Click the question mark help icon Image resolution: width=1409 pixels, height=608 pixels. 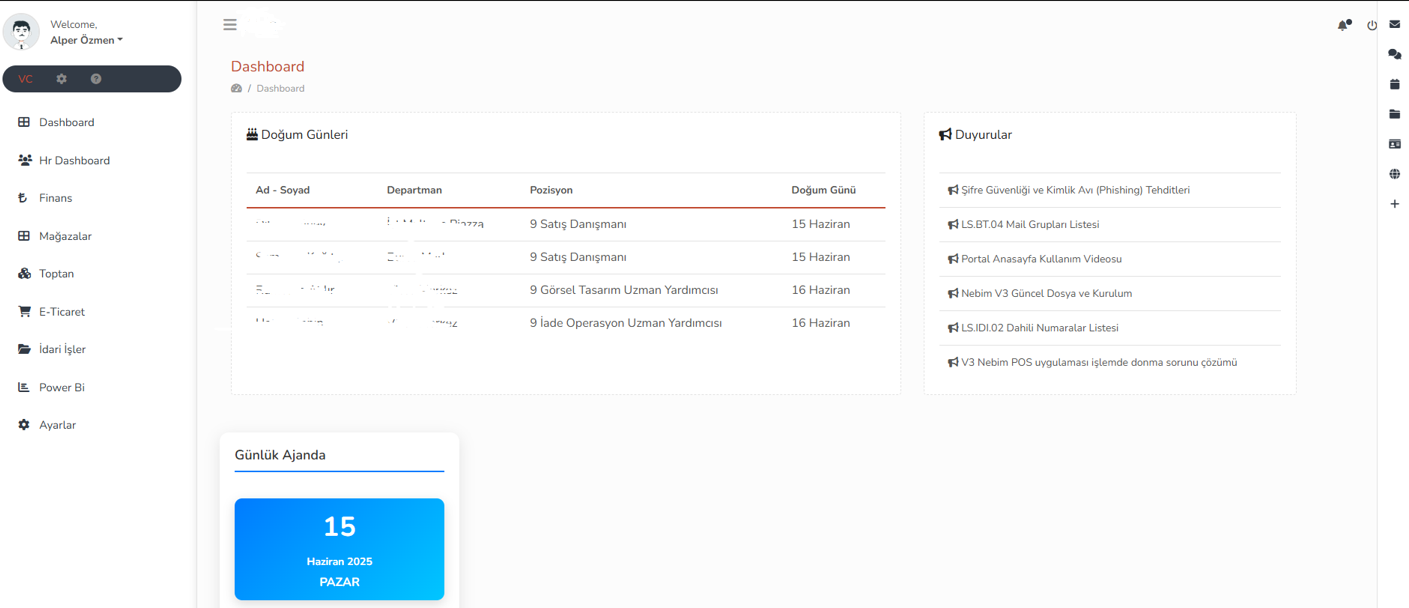coord(96,79)
